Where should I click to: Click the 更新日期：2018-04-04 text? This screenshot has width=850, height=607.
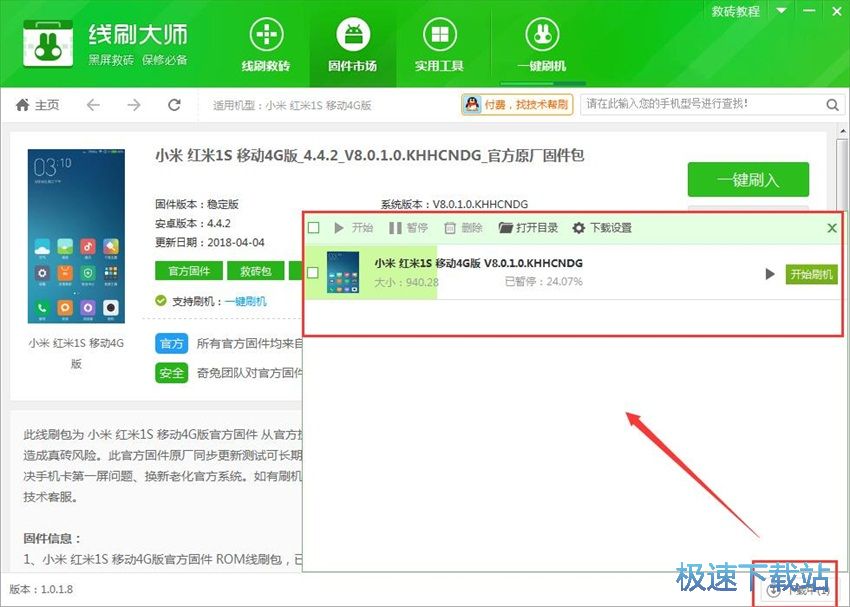coord(210,242)
